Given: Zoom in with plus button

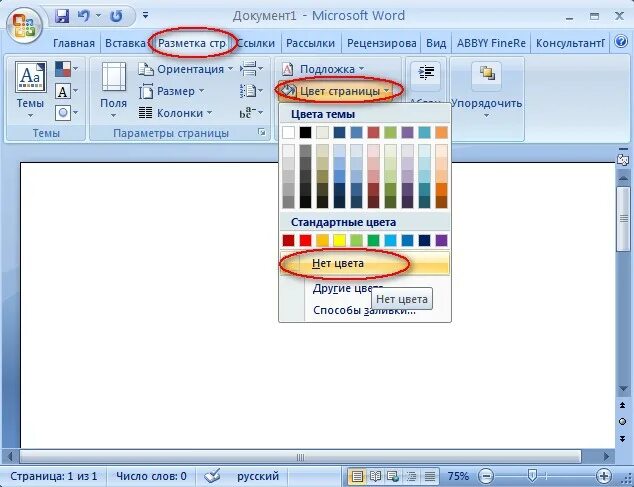Looking at the screenshot, I should (603, 476).
